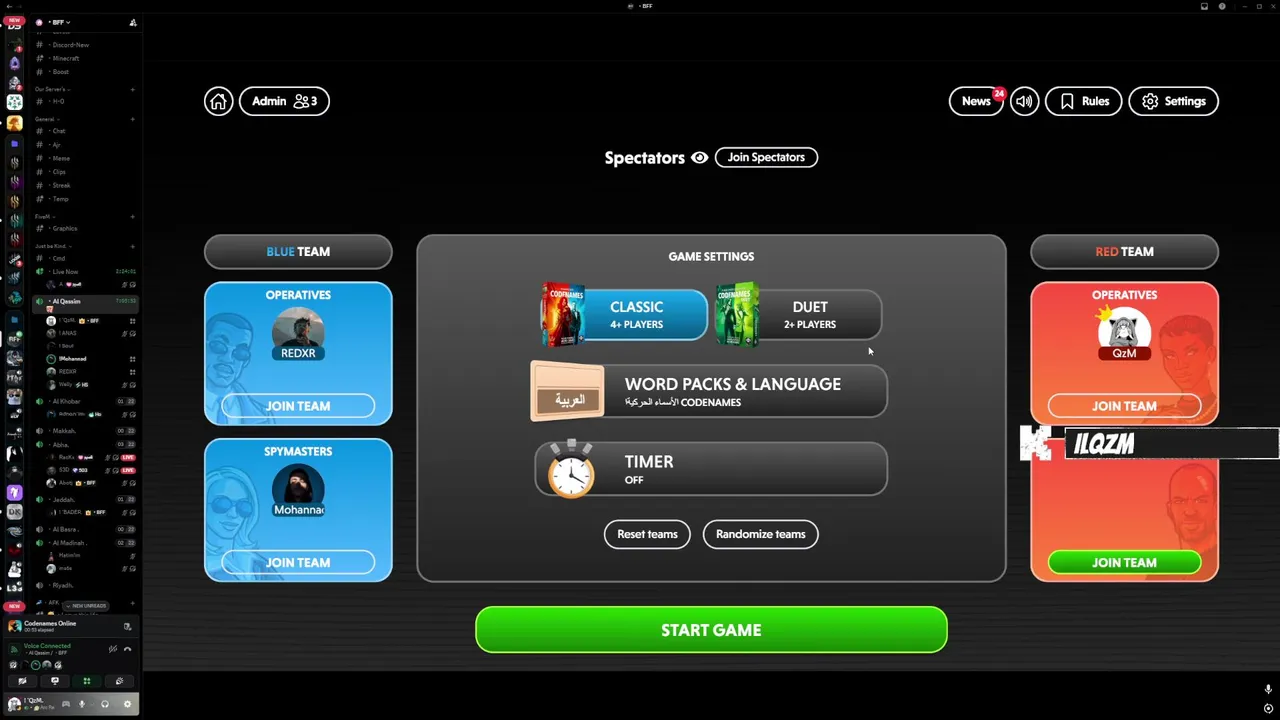This screenshot has width=1280, height=720.
Task: Go to the Codenames home screen
Action: 218,101
